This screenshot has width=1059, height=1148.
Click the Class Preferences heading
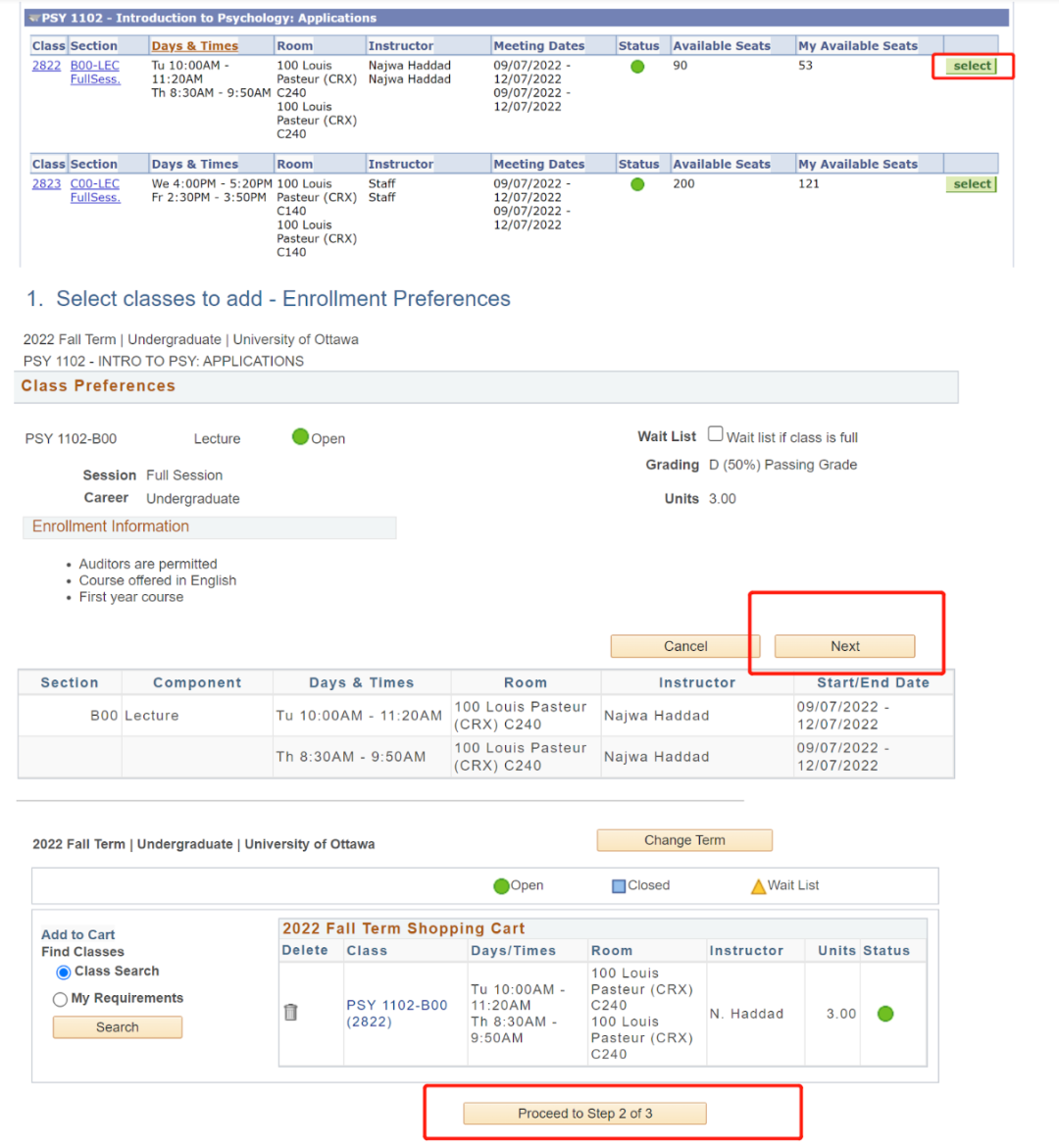[98, 386]
